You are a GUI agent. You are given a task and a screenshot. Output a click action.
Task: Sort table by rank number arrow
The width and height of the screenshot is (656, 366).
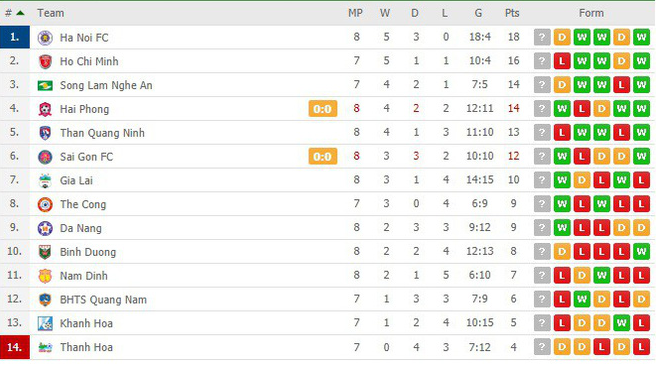(20, 13)
